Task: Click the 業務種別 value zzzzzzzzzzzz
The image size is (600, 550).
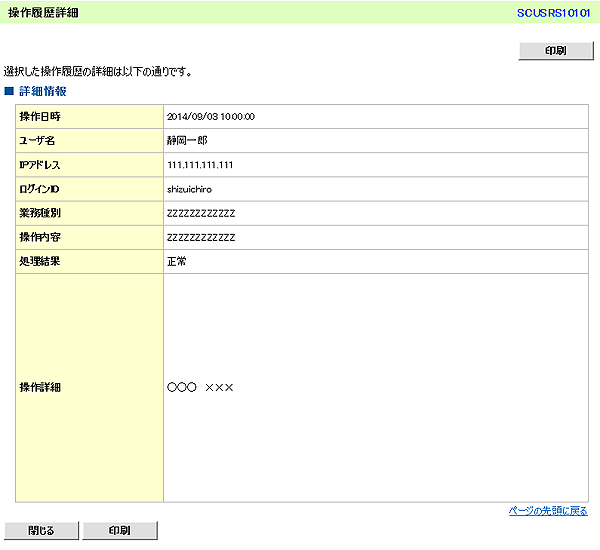Action: pos(201,213)
